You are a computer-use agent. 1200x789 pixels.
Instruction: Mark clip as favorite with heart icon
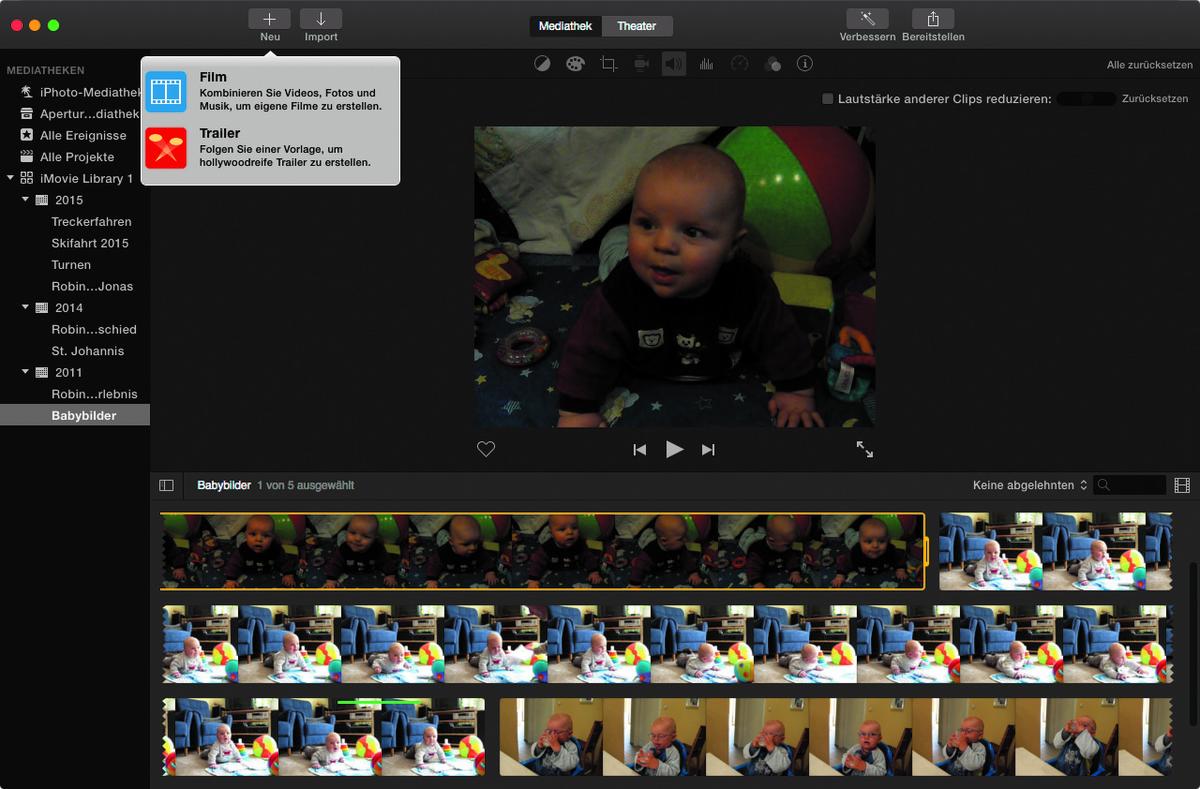pyautogui.click(x=486, y=450)
